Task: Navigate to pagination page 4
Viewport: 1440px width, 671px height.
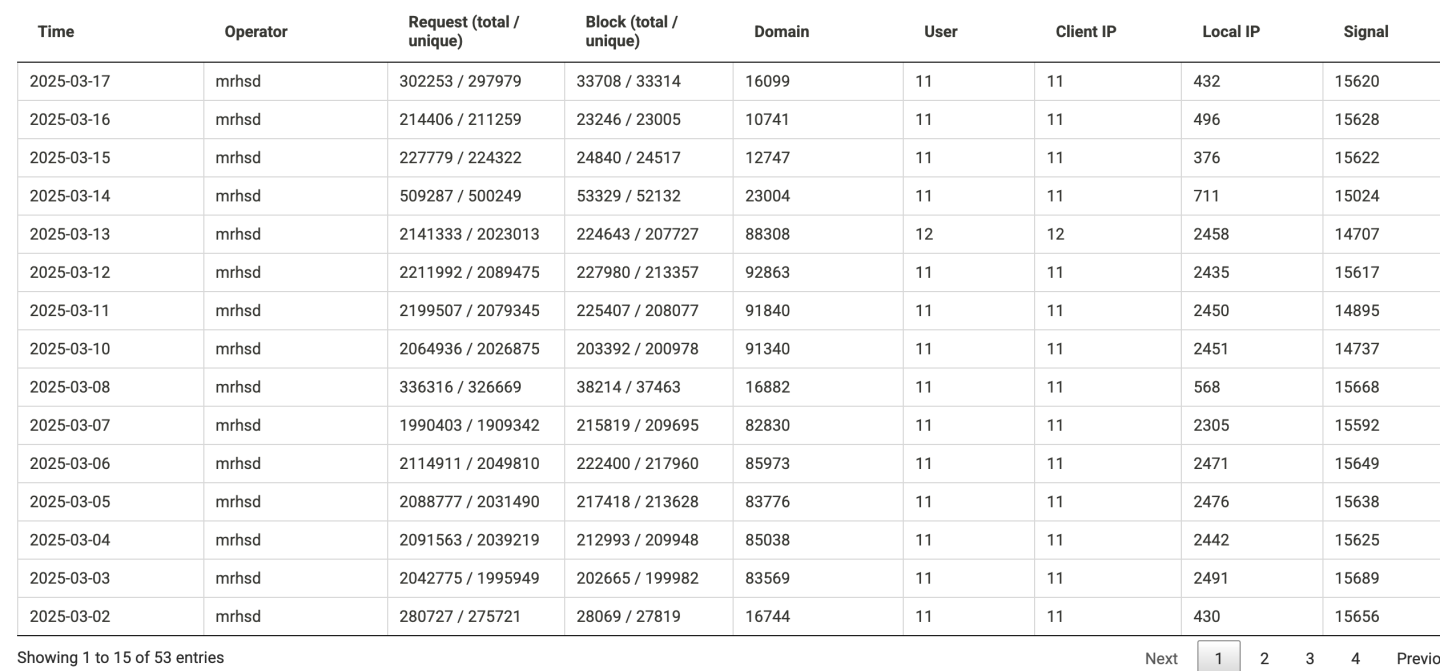Action: coord(1355,658)
